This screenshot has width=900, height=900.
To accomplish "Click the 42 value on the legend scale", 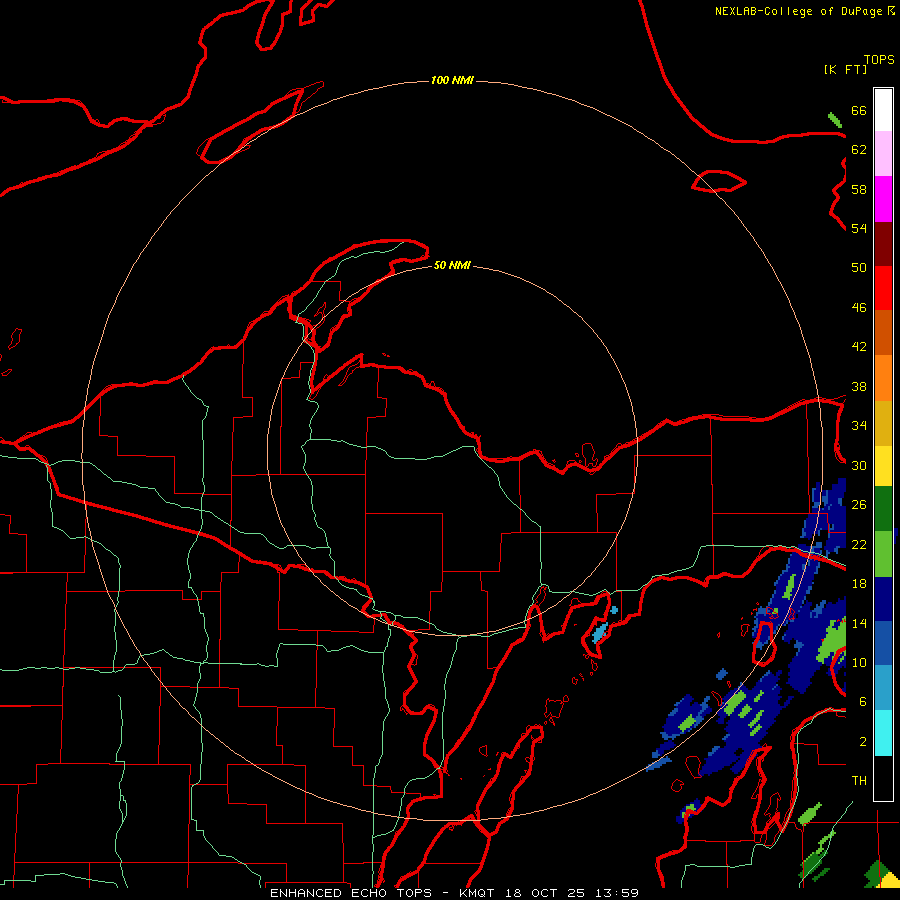I will pyautogui.click(x=859, y=347).
